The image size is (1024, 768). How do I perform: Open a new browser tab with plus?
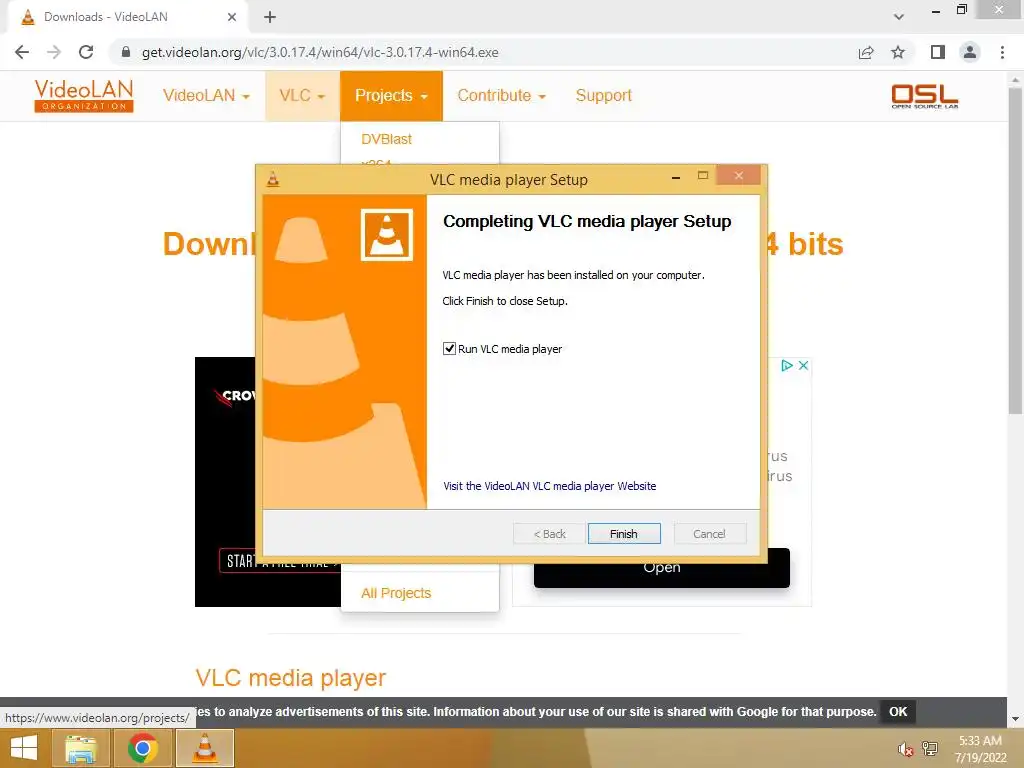coord(270,17)
